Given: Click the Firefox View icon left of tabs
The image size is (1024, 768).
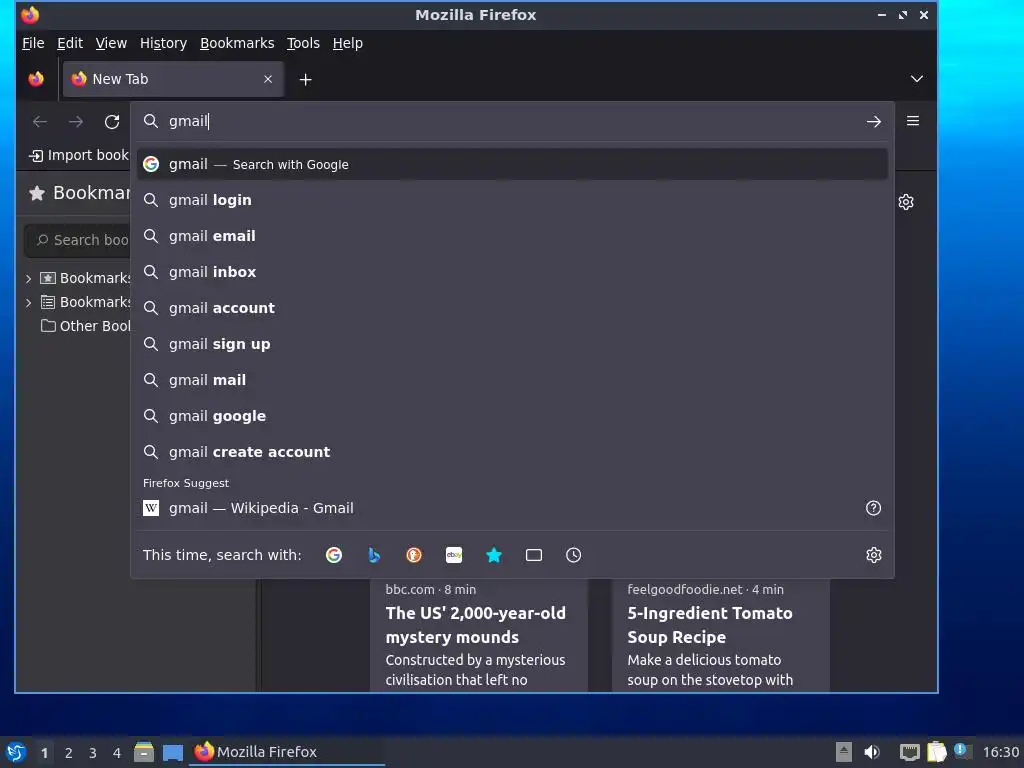Looking at the screenshot, I should [36, 79].
